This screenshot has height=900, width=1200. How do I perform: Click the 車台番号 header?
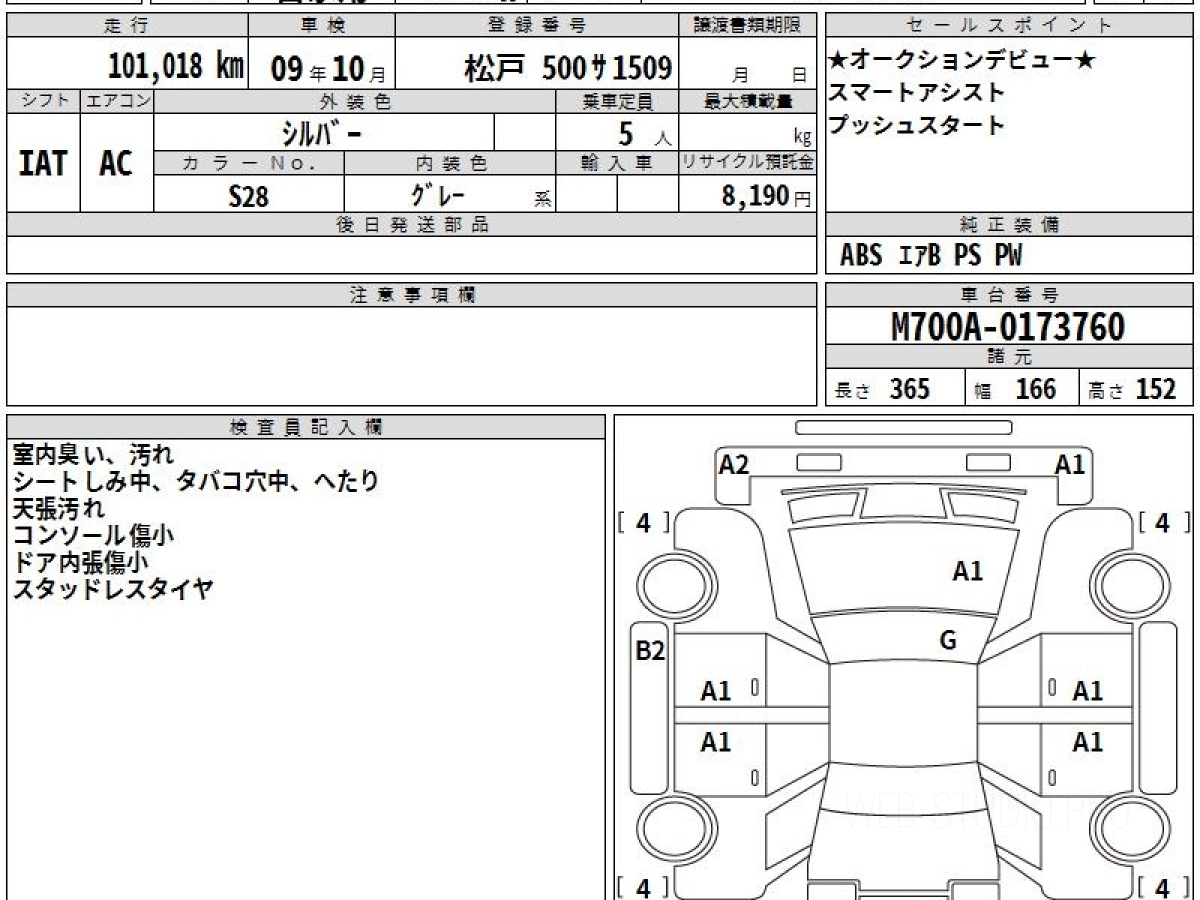coord(1009,295)
